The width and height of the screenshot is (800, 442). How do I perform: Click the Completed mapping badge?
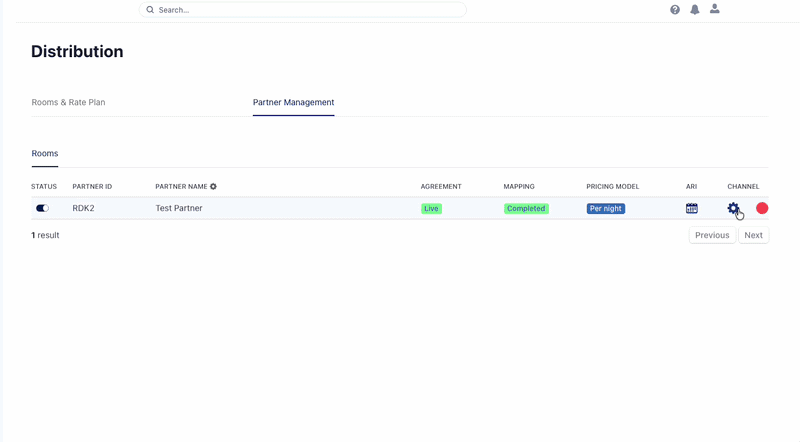pyautogui.click(x=526, y=208)
